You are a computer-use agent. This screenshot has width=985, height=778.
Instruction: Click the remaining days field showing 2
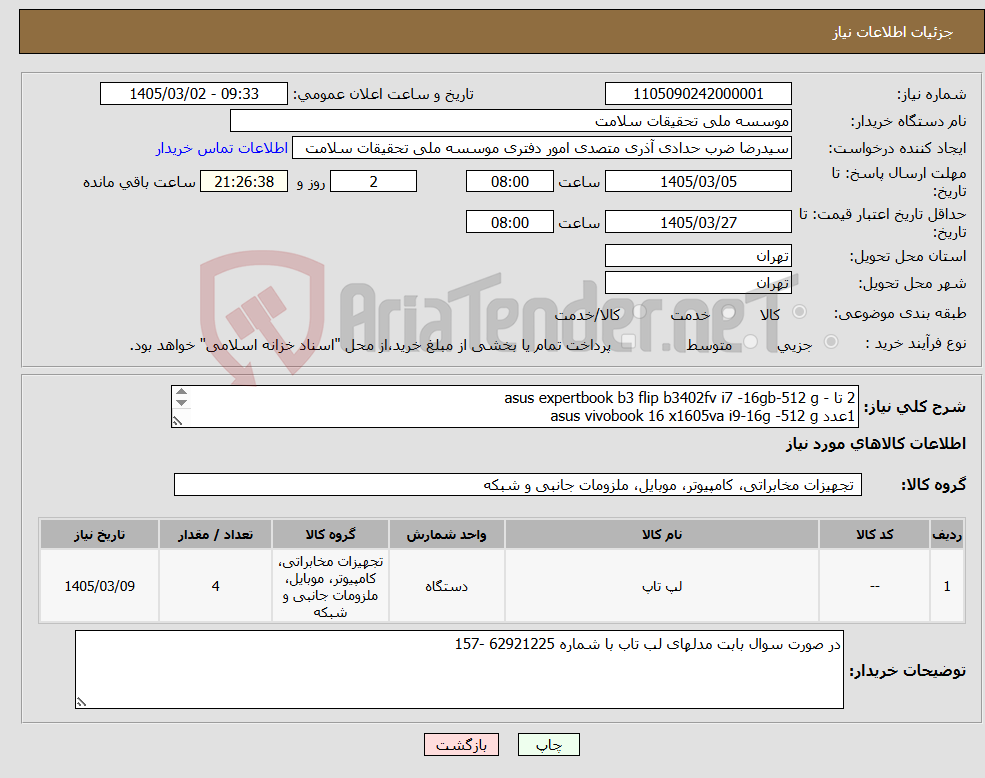373,182
